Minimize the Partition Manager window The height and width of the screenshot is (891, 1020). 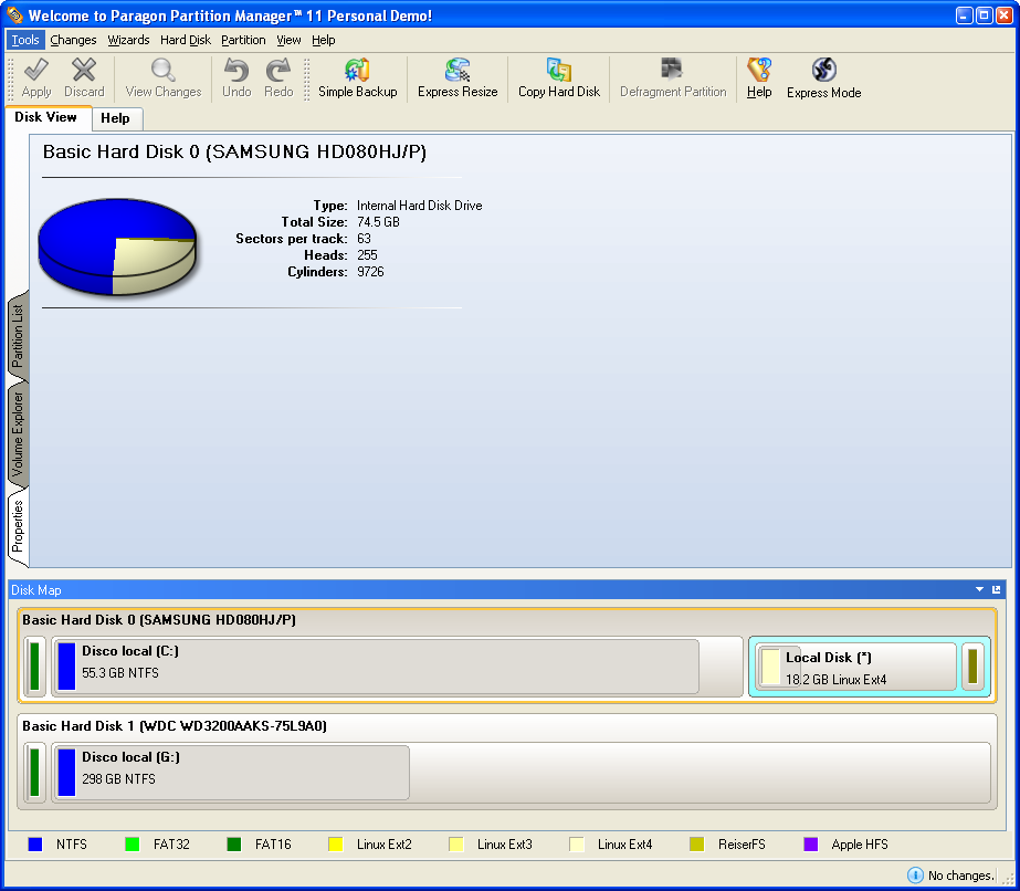coord(965,15)
